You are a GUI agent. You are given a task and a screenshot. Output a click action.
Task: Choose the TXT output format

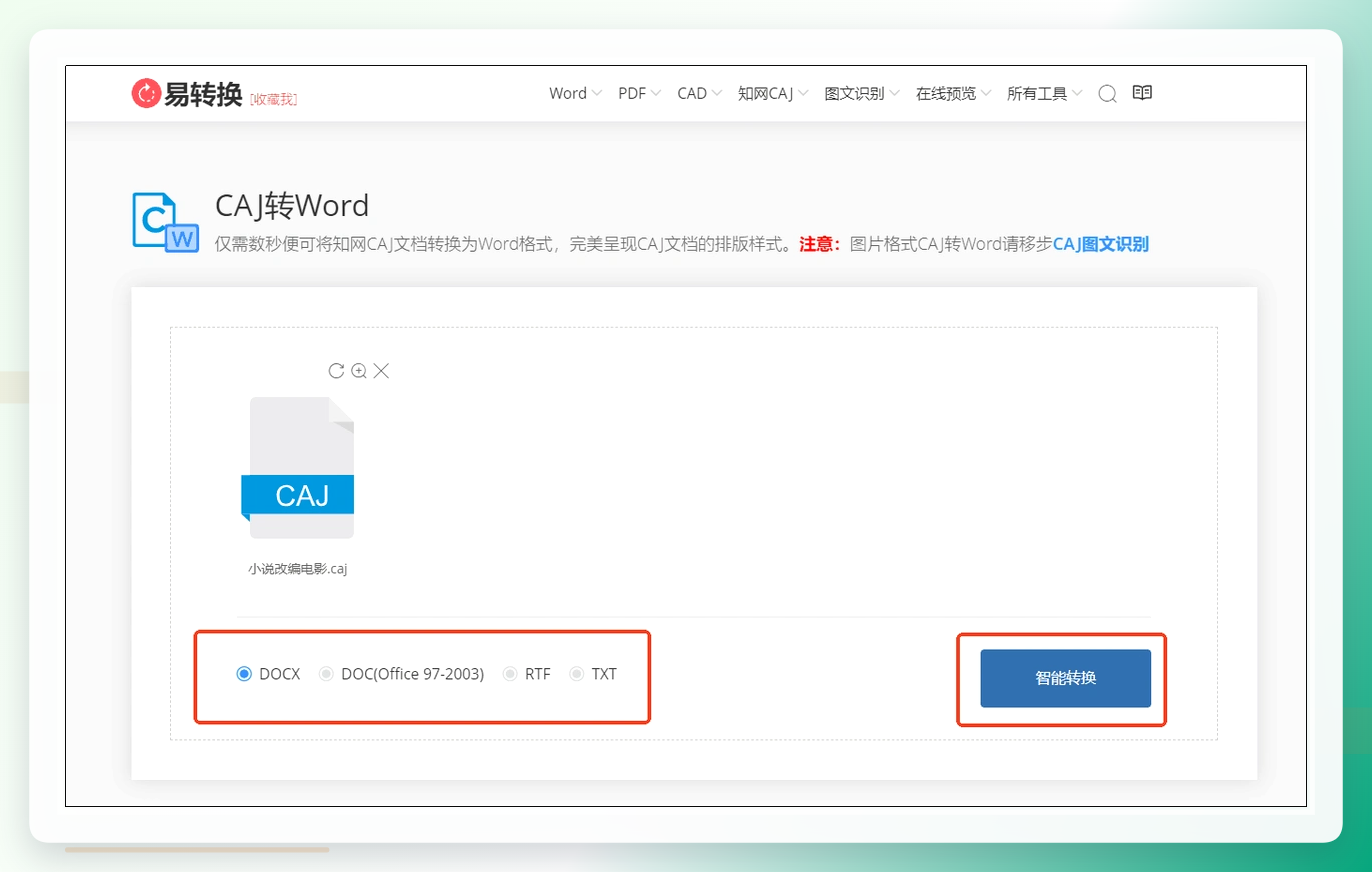[x=593, y=674]
